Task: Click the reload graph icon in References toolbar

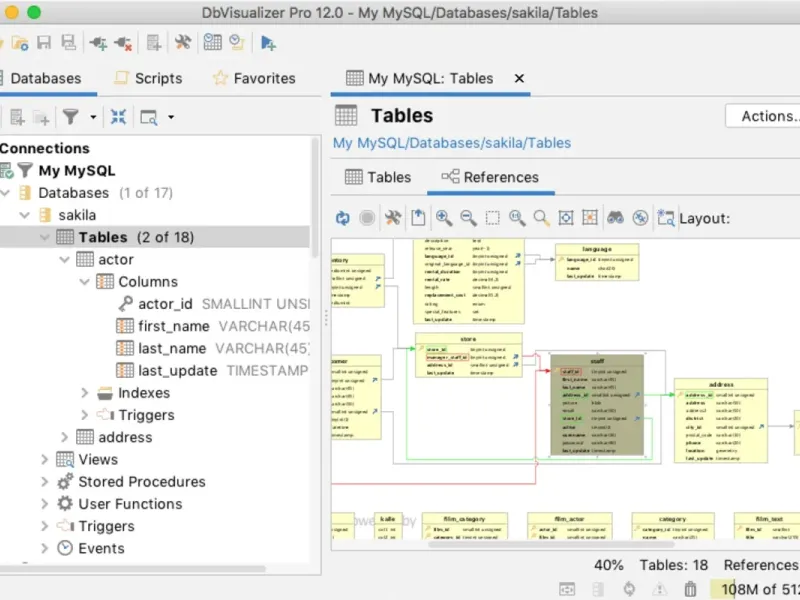Action: tap(343, 217)
